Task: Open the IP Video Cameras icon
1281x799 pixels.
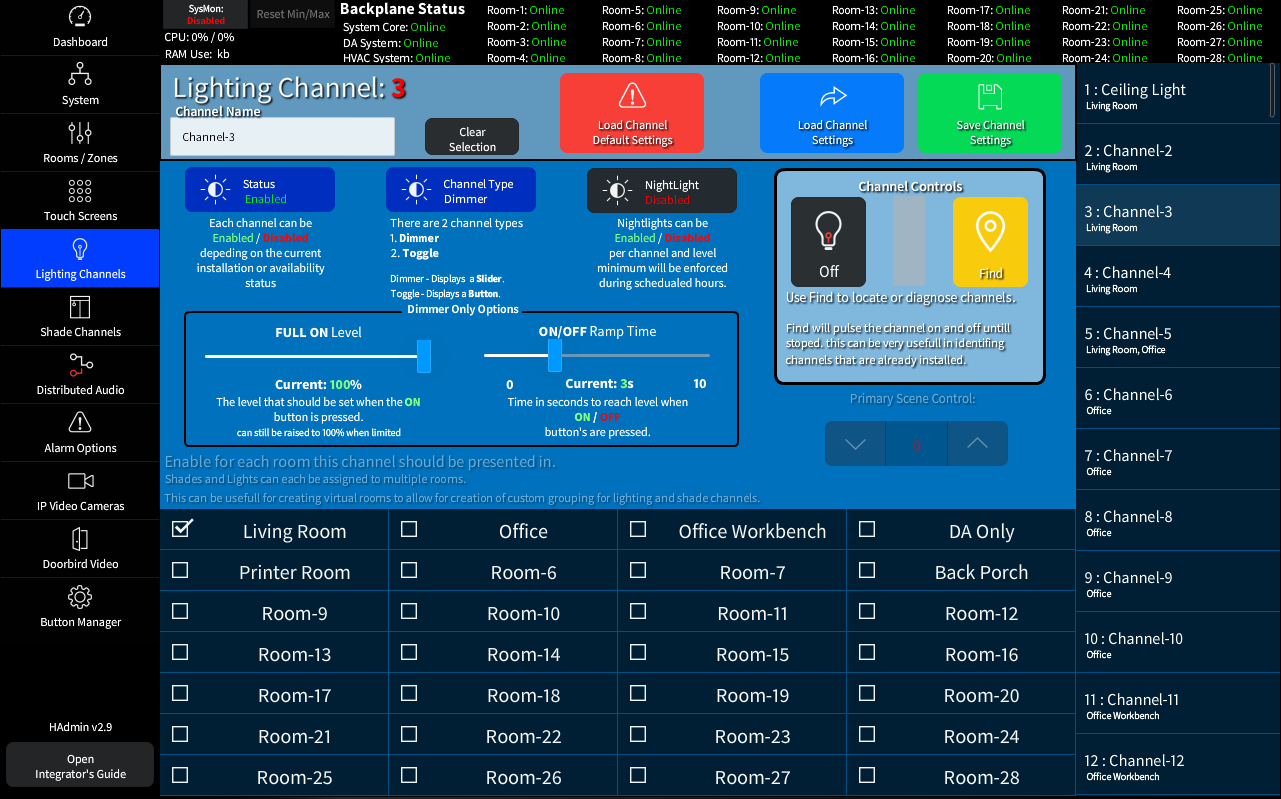Action: pos(80,481)
